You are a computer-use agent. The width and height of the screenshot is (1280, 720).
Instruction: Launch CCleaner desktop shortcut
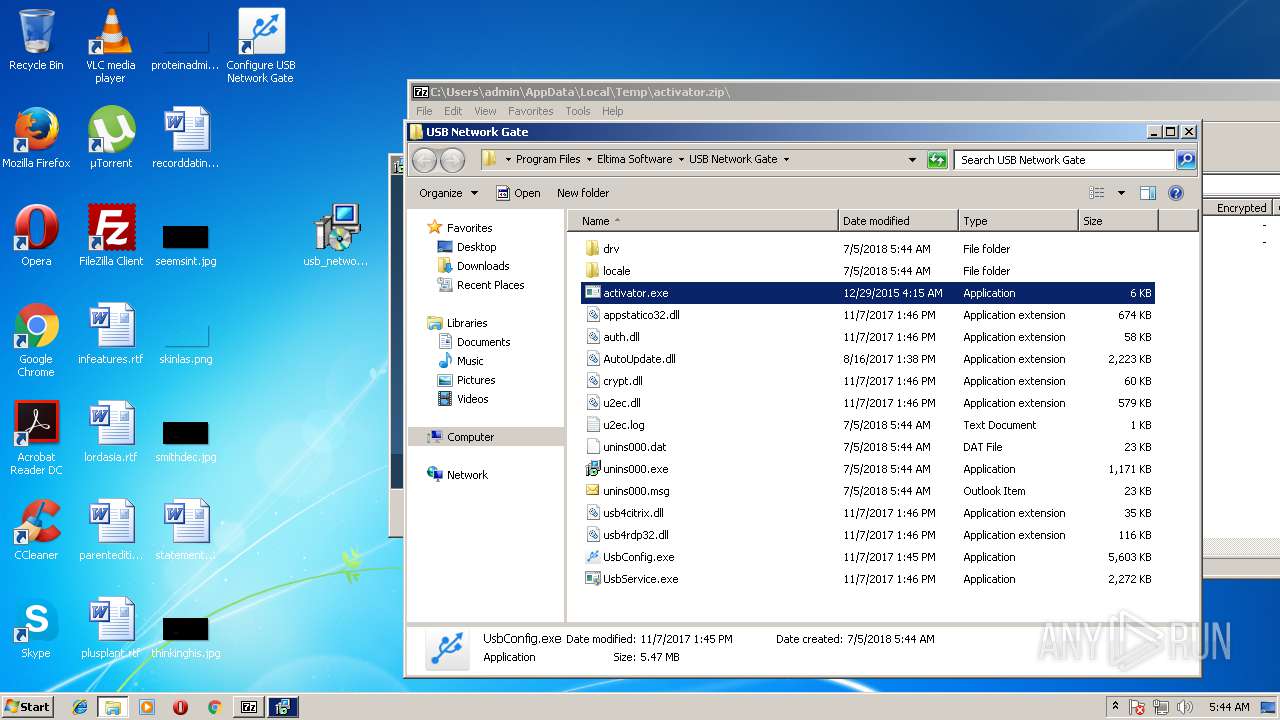click(x=36, y=530)
